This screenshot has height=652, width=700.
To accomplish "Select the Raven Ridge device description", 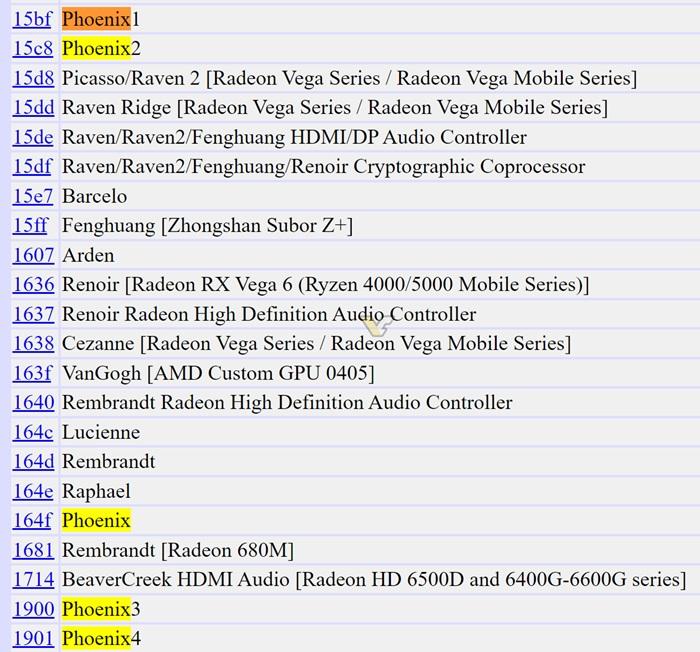I will coord(335,107).
